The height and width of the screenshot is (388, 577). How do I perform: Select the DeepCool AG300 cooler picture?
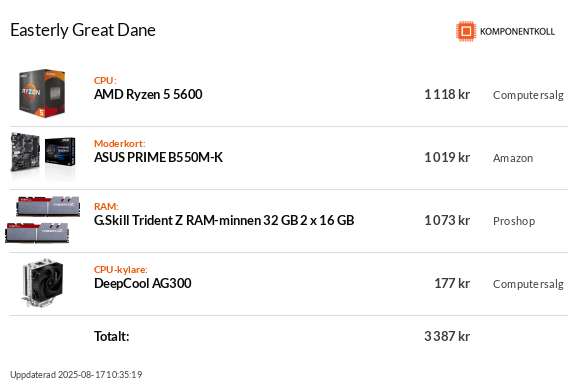pos(43,282)
